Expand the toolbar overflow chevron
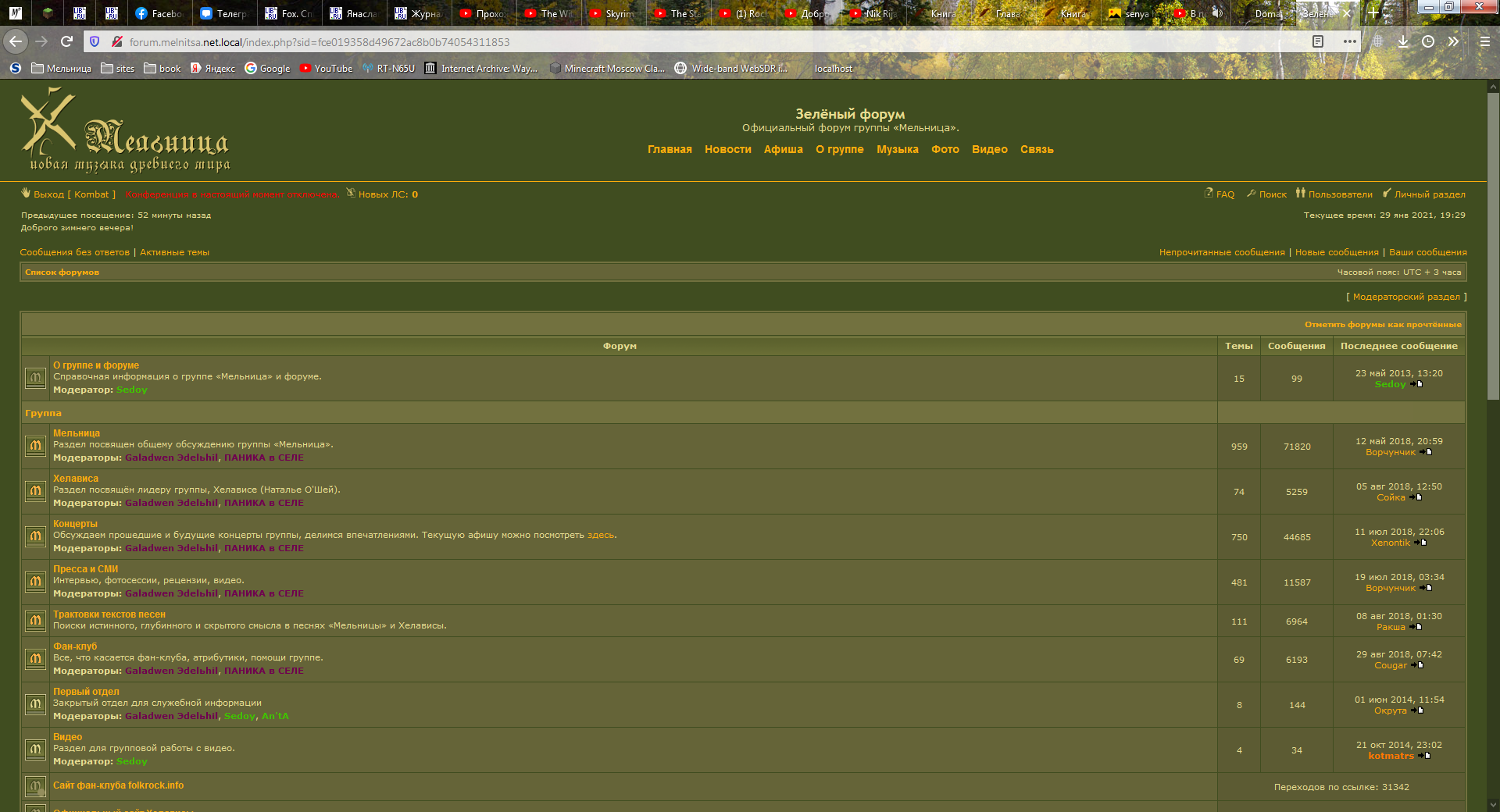 [x=1453, y=41]
